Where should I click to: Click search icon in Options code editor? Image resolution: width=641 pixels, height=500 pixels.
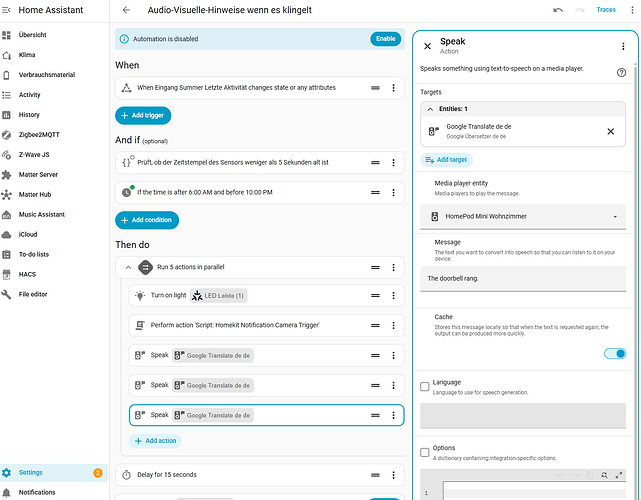(604, 475)
